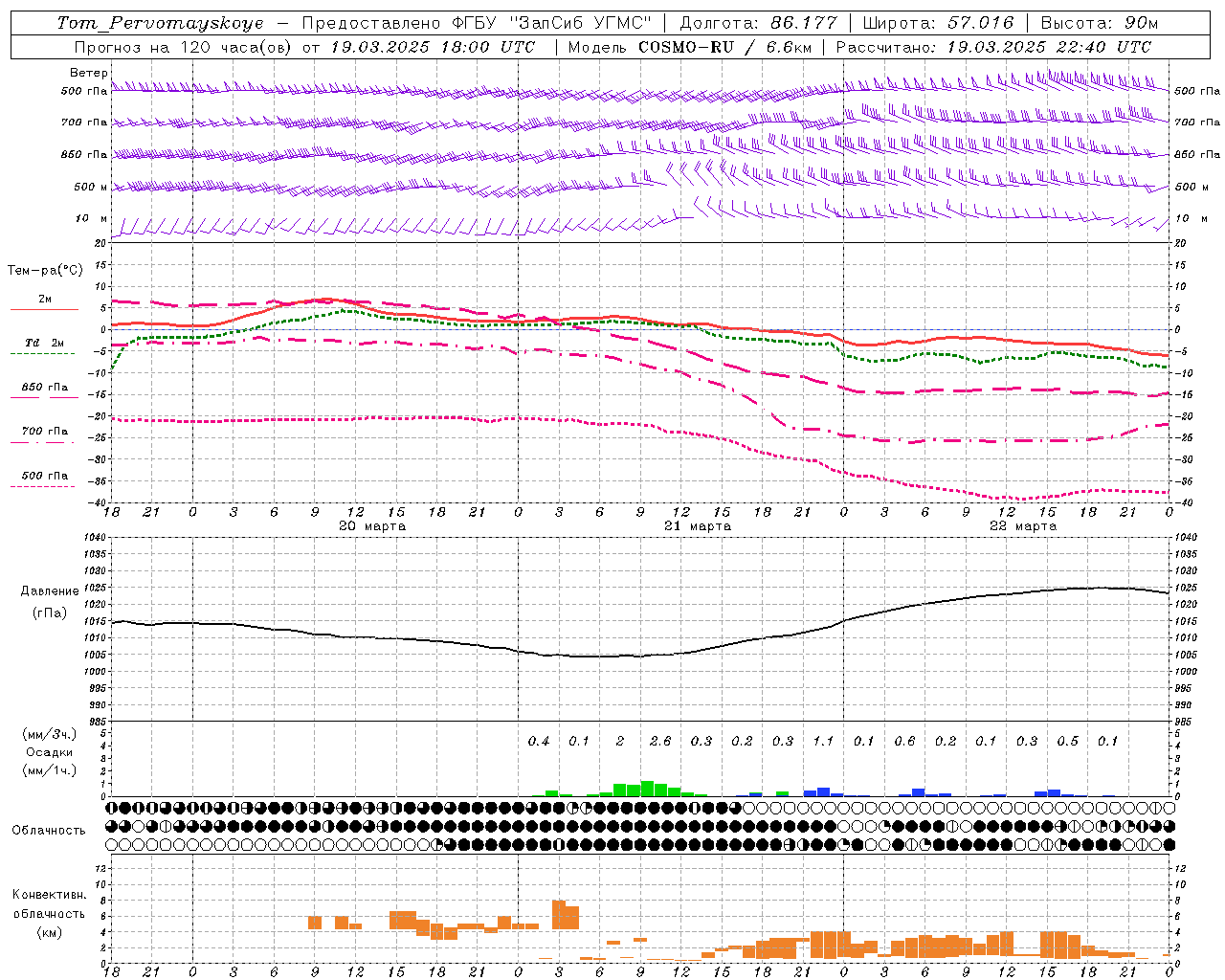Viewport: 1225px width, 980px height.
Task: Click the solid red line sample under '2м'
Action: (44, 309)
